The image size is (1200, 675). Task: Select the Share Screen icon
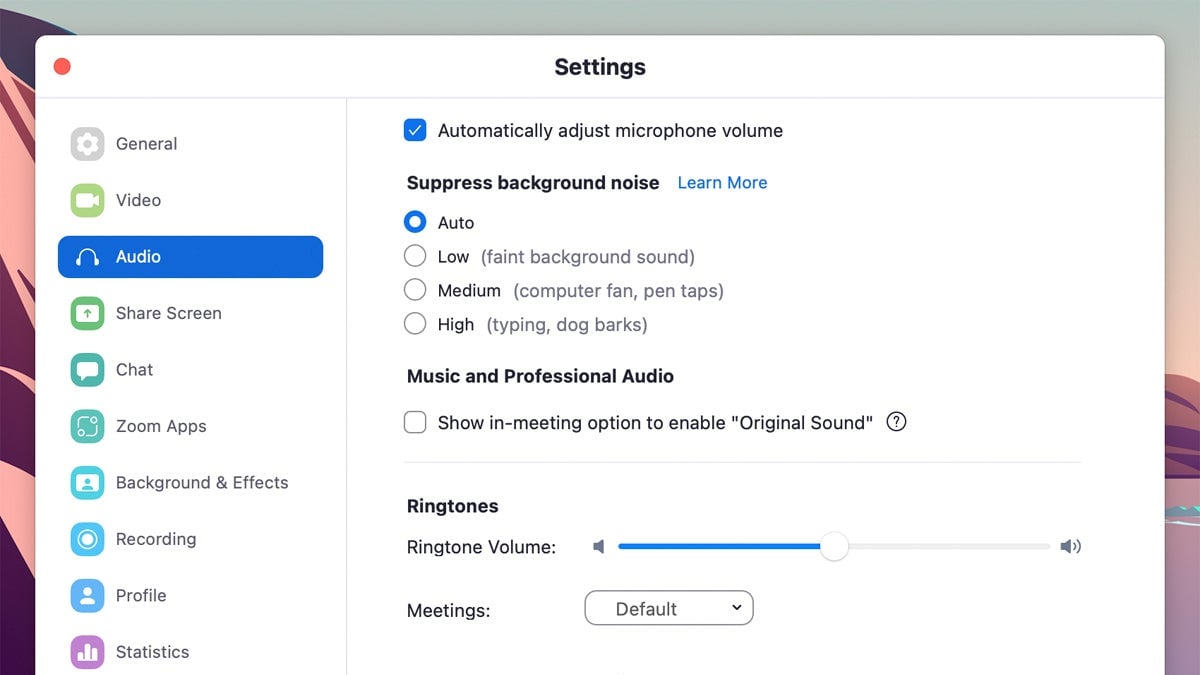pos(87,313)
